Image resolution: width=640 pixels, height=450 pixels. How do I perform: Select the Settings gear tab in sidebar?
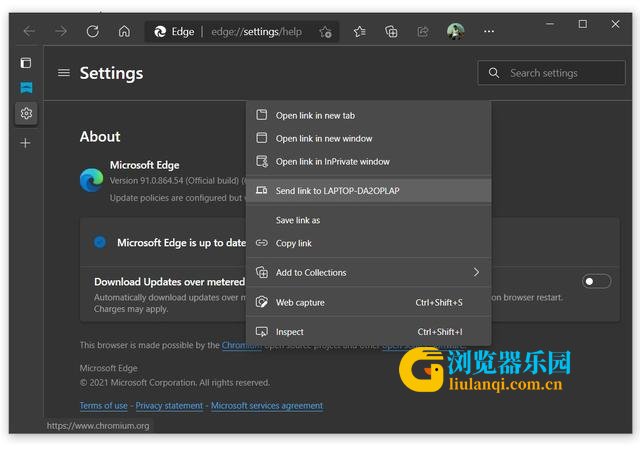click(26, 113)
